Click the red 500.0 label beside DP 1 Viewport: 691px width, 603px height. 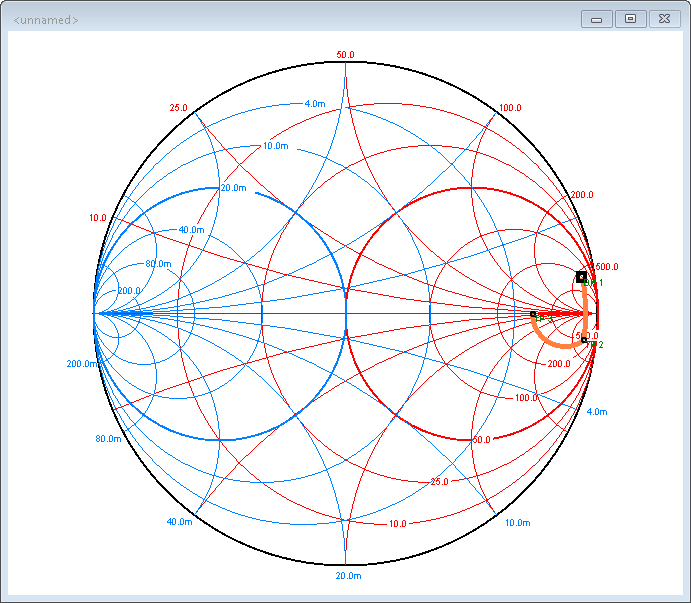click(607, 267)
